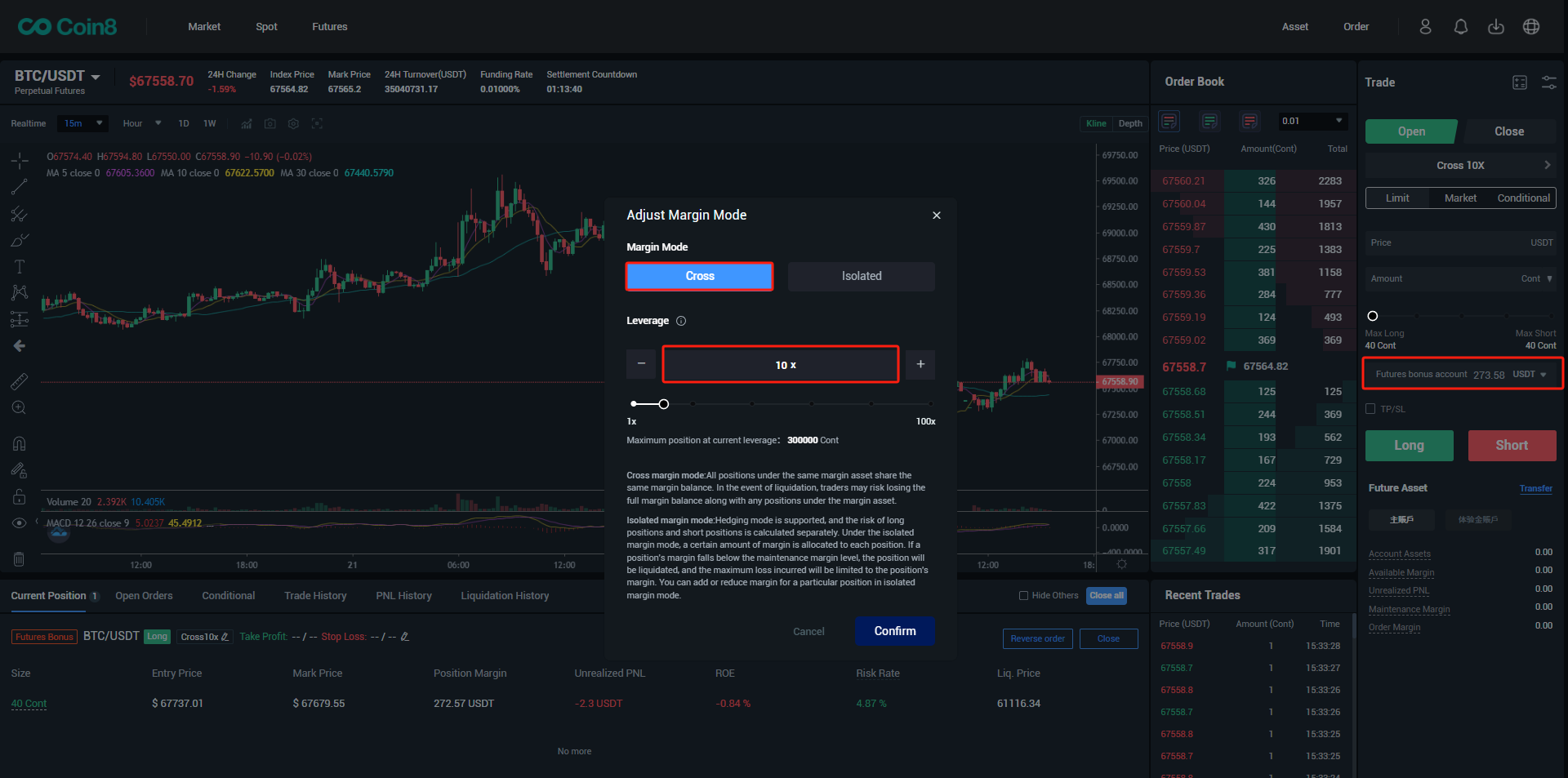Open the language globe icon
Screen dimensions: 1568x778
[1531, 27]
